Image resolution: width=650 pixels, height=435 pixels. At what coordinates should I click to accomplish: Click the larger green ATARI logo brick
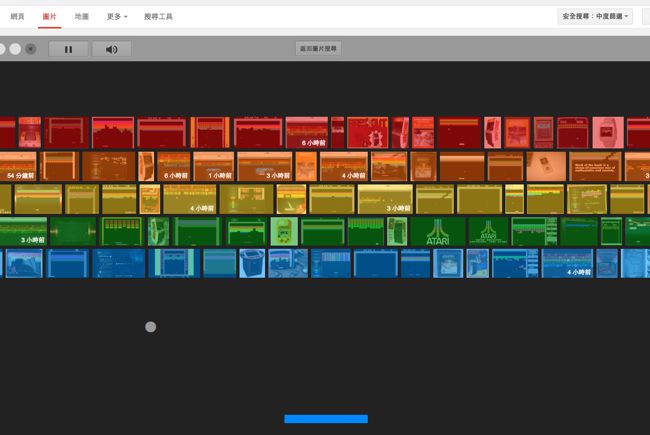click(438, 231)
